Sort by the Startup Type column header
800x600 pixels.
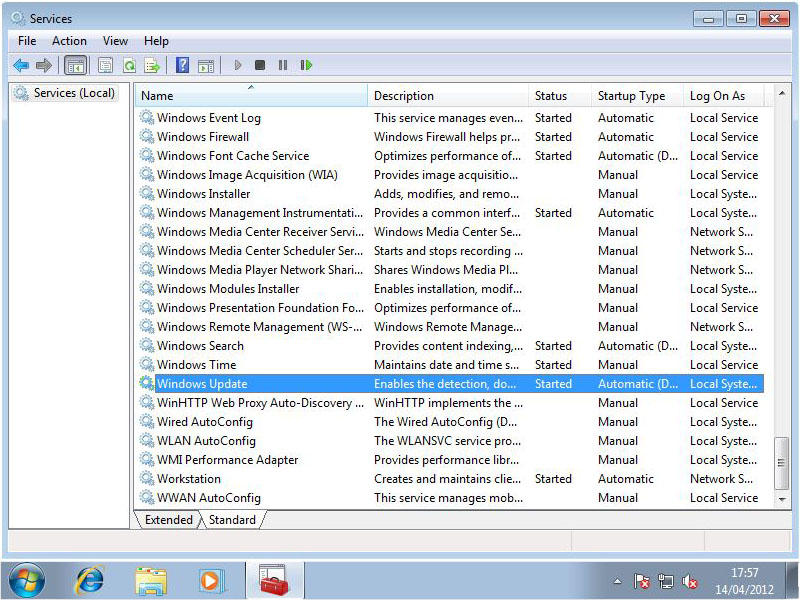(637, 95)
